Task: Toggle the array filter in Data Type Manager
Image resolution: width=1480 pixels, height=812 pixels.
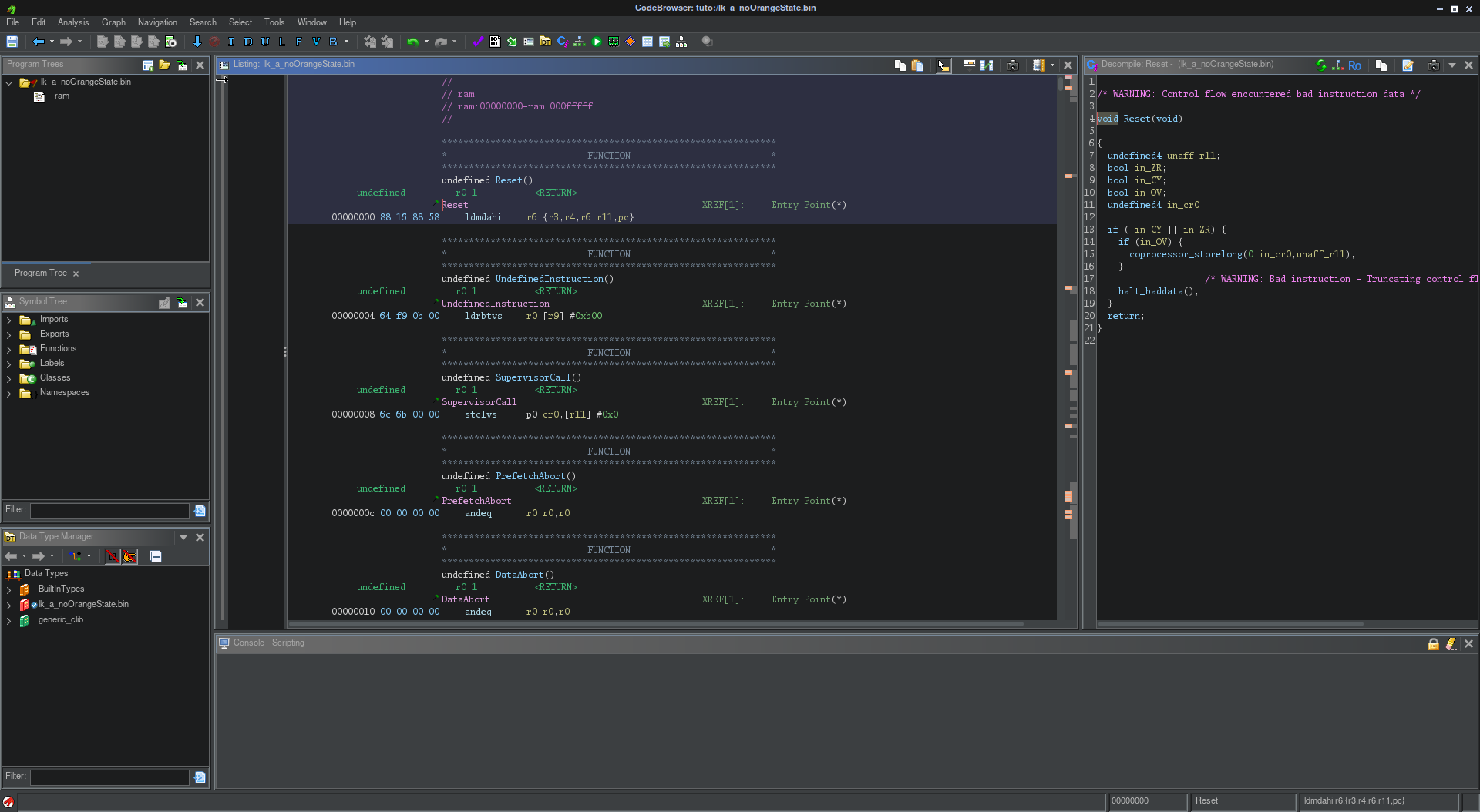Action: coord(113,556)
